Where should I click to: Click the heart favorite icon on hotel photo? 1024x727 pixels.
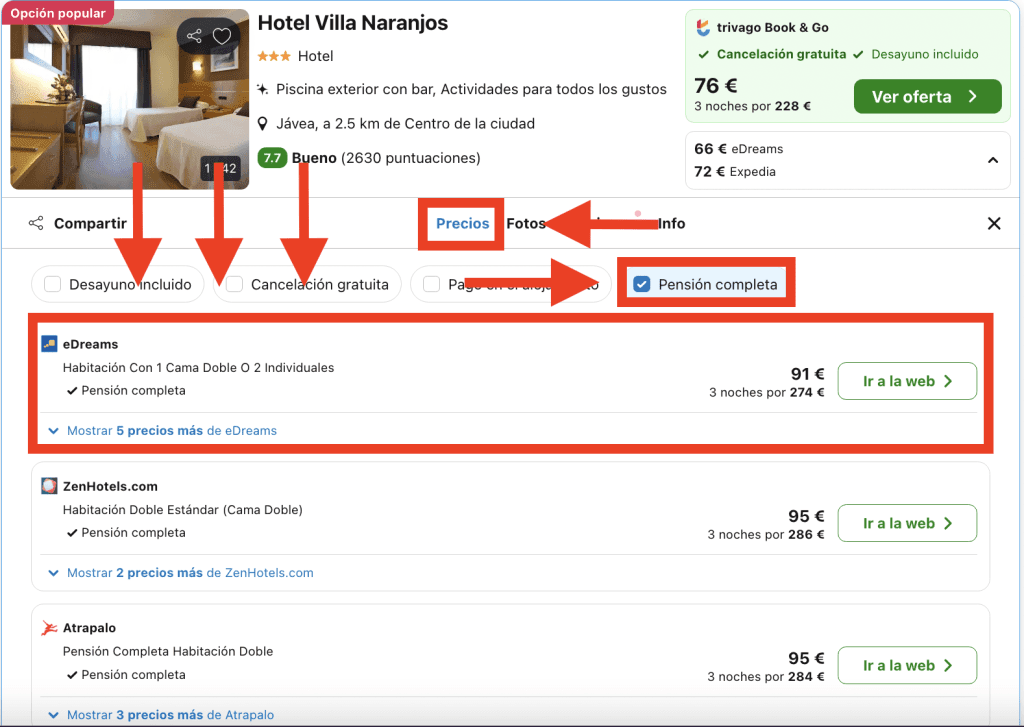(222, 37)
